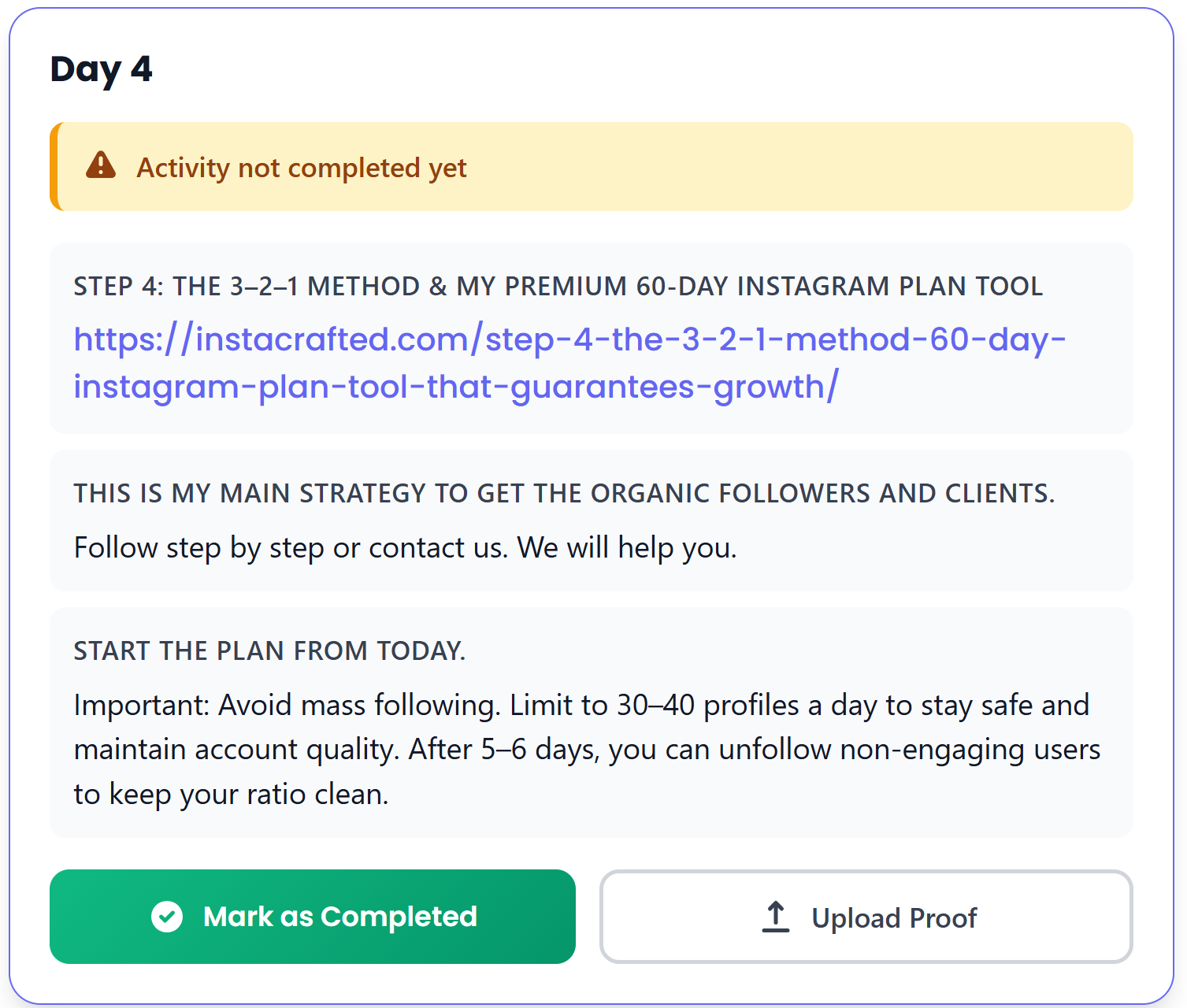
Task: Click the checkmark icon on the green button
Action: (167, 917)
